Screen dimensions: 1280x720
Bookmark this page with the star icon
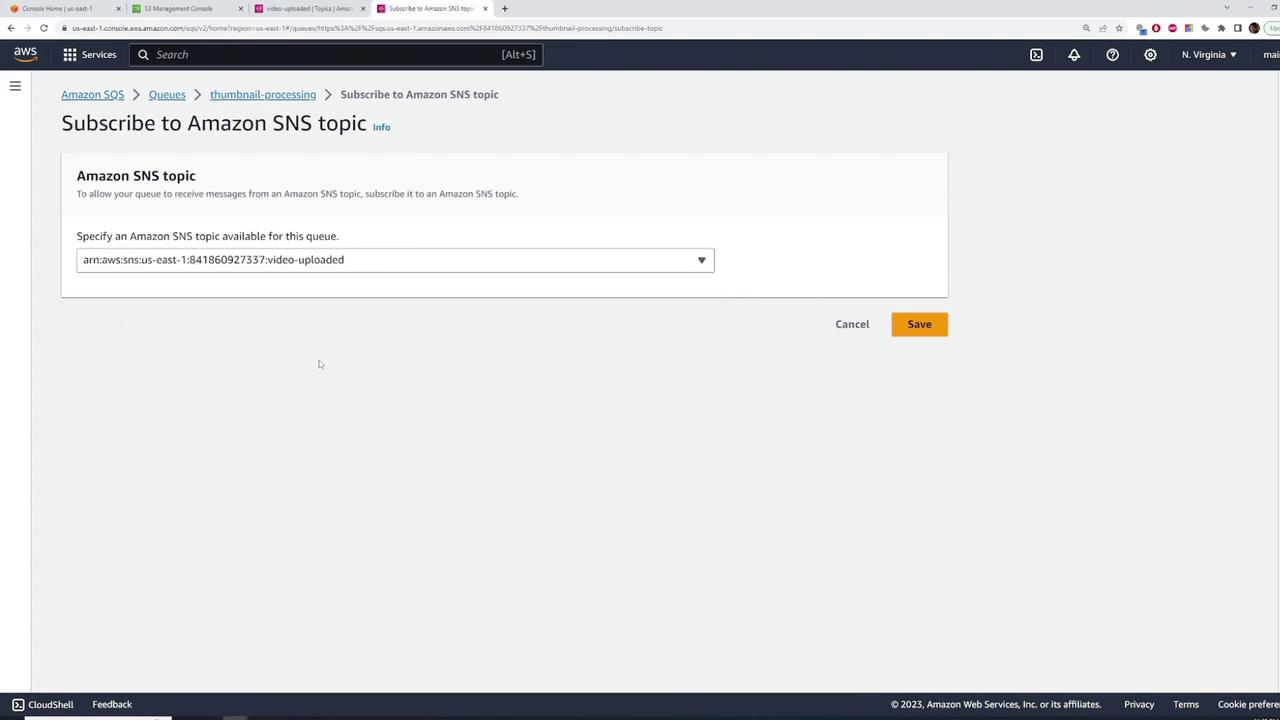click(1119, 28)
